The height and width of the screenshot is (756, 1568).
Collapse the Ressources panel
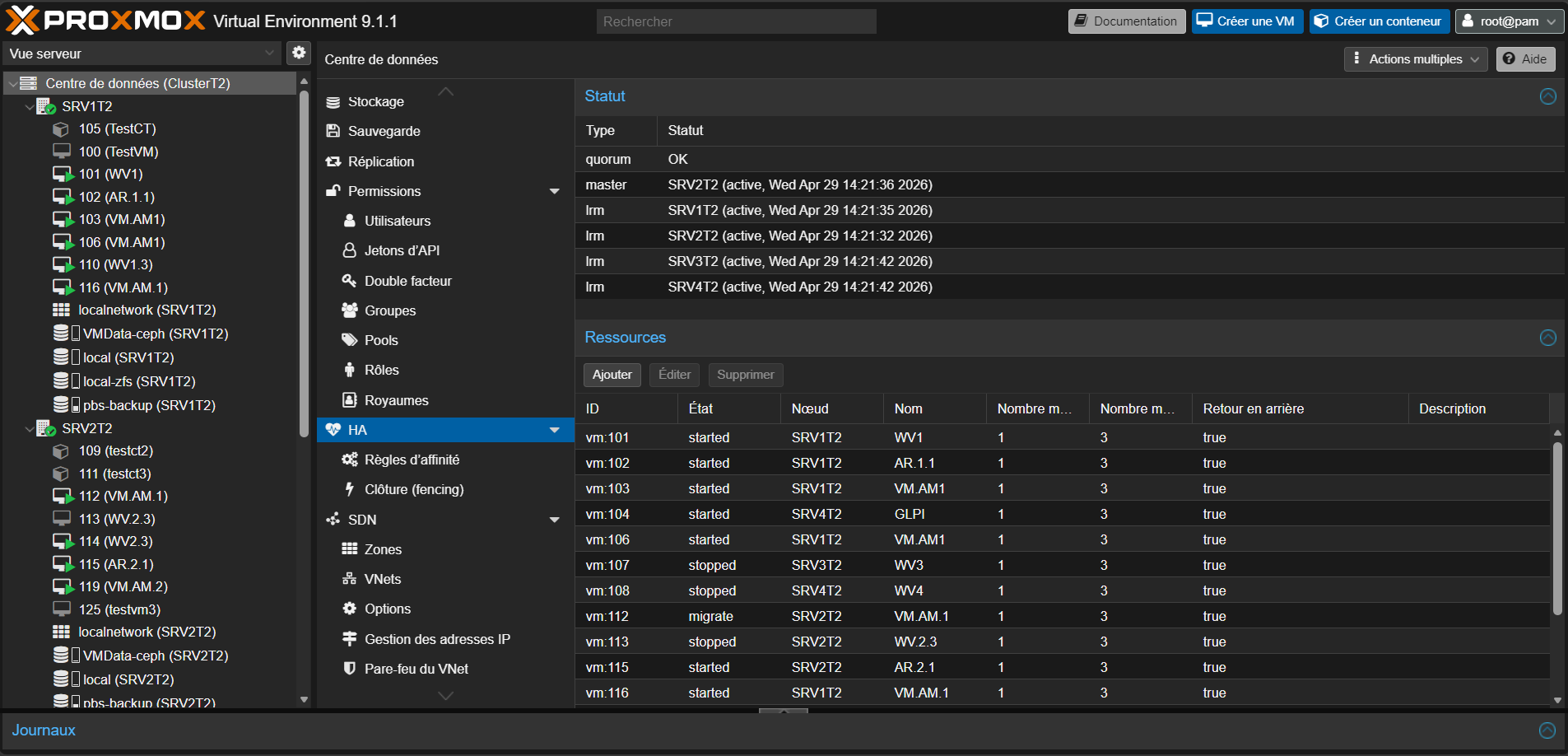coord(1547,338)
